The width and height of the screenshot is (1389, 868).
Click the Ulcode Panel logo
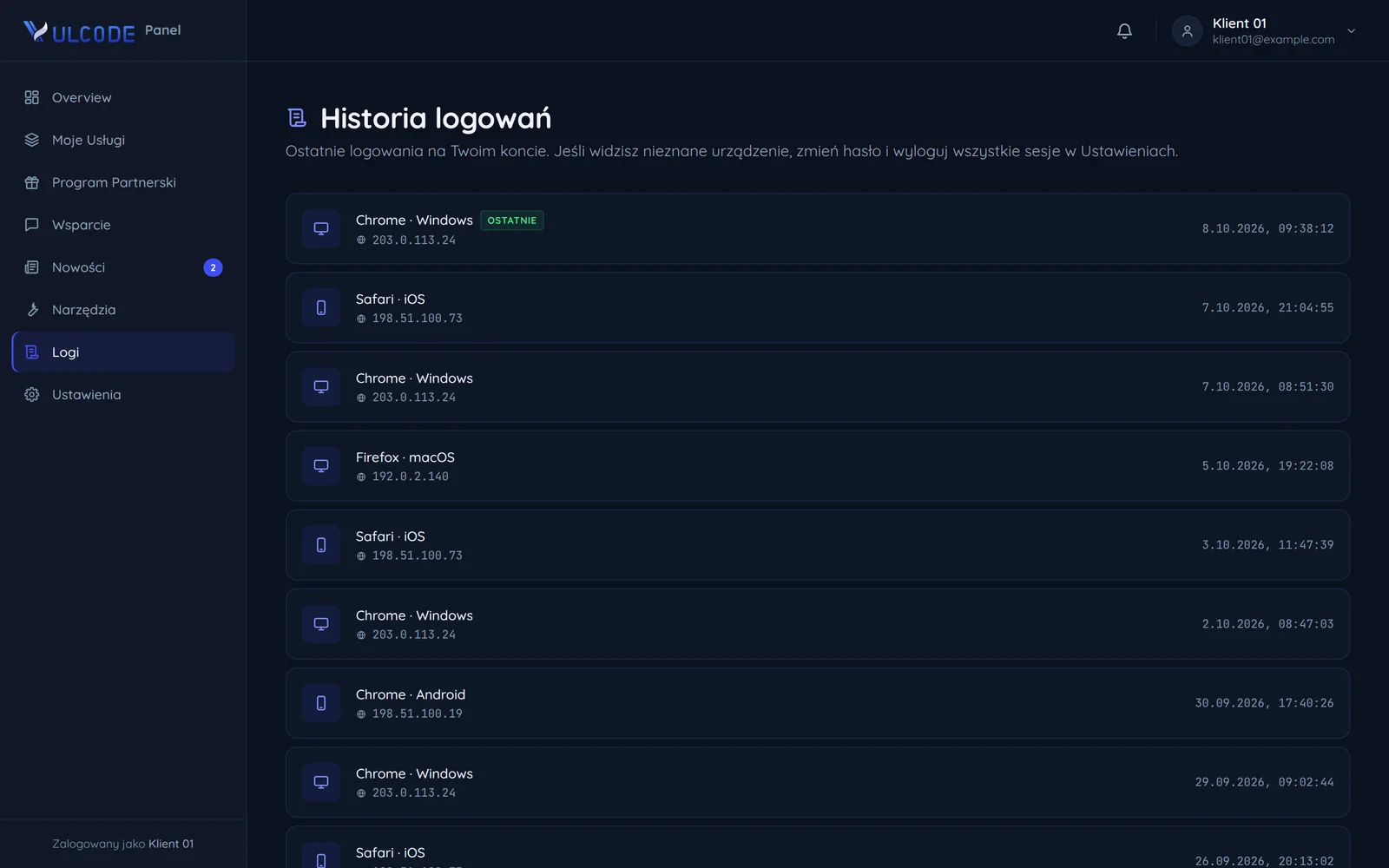(102, 31)
